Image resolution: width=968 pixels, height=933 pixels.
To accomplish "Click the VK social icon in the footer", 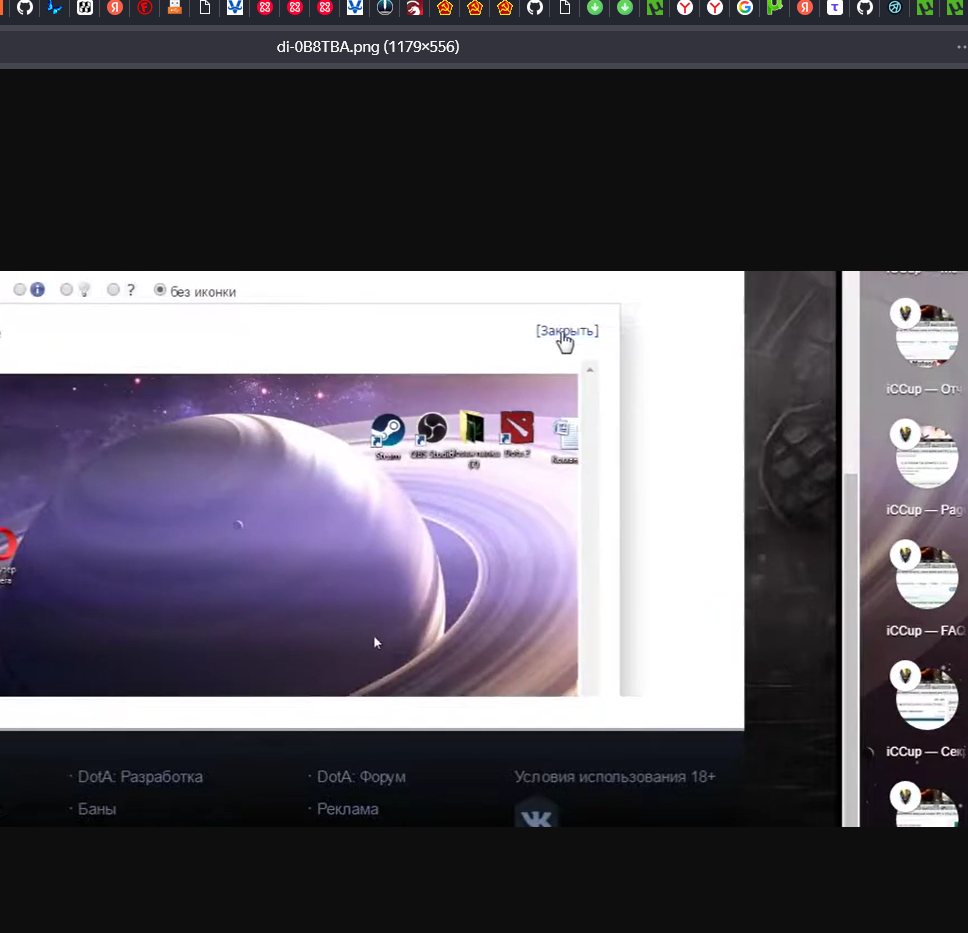I will pos(536,814).
